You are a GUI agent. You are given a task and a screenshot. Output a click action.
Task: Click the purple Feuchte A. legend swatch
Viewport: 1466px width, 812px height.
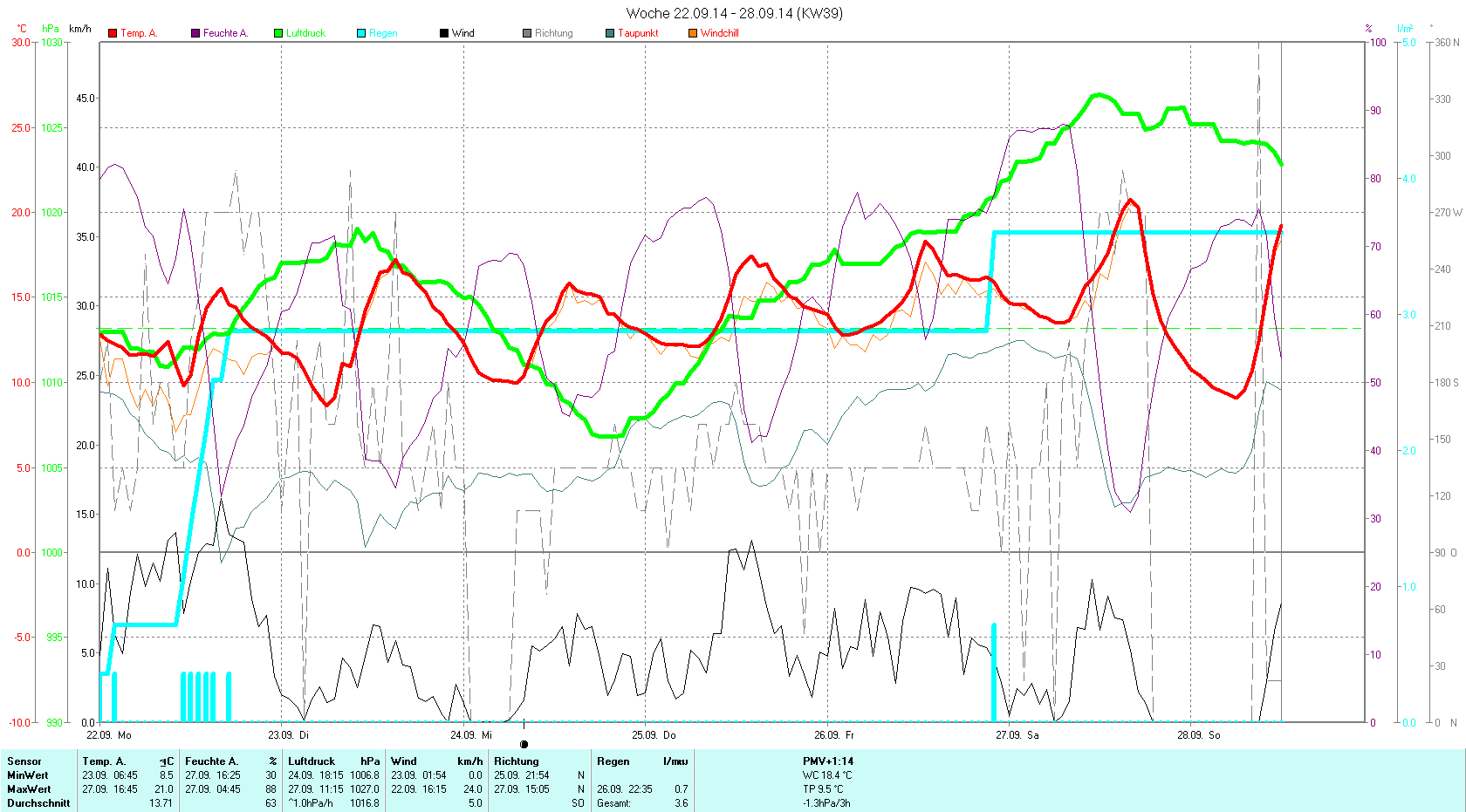(195, 33)
